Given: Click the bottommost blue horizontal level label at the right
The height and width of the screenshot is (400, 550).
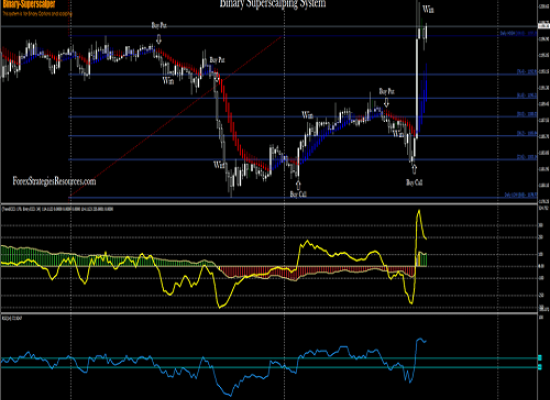Looking at the screenshot, I should click(521, 194).
